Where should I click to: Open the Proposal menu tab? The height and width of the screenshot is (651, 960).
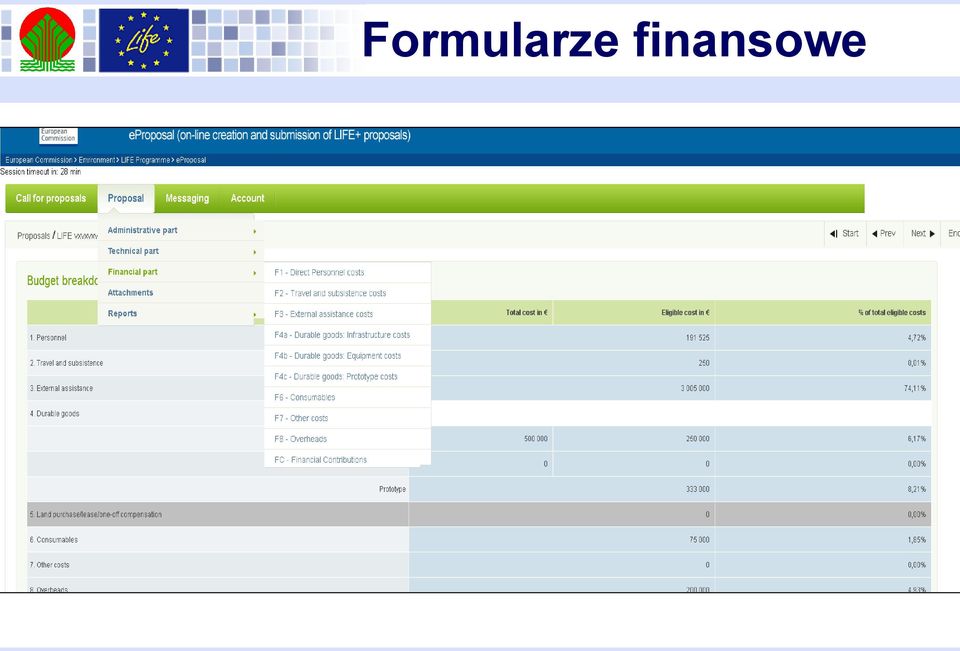tap(126, 198)
